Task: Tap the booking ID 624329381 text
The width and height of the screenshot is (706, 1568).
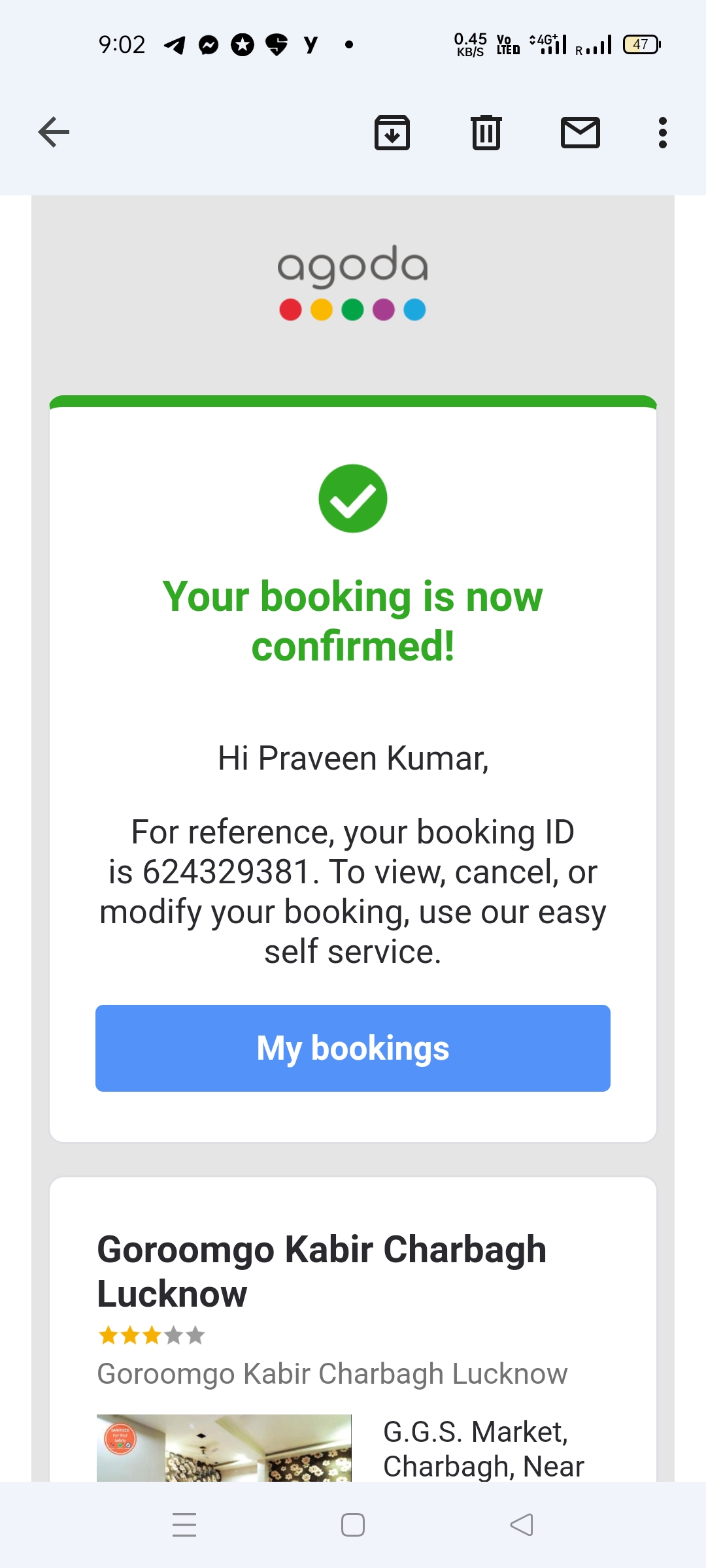Action: click(x=226, y=872)
